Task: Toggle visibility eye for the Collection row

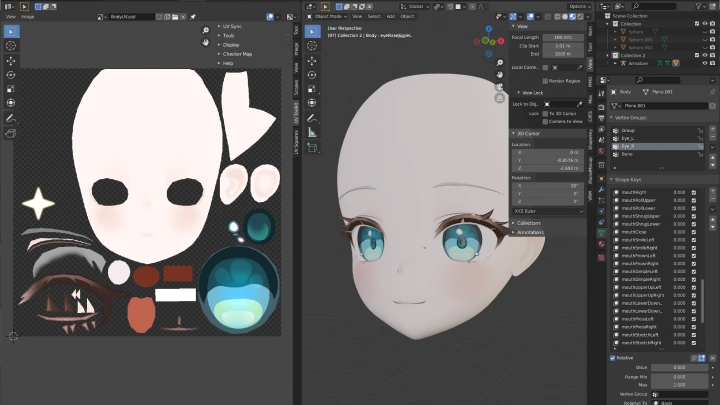Action: pos(705,24)
